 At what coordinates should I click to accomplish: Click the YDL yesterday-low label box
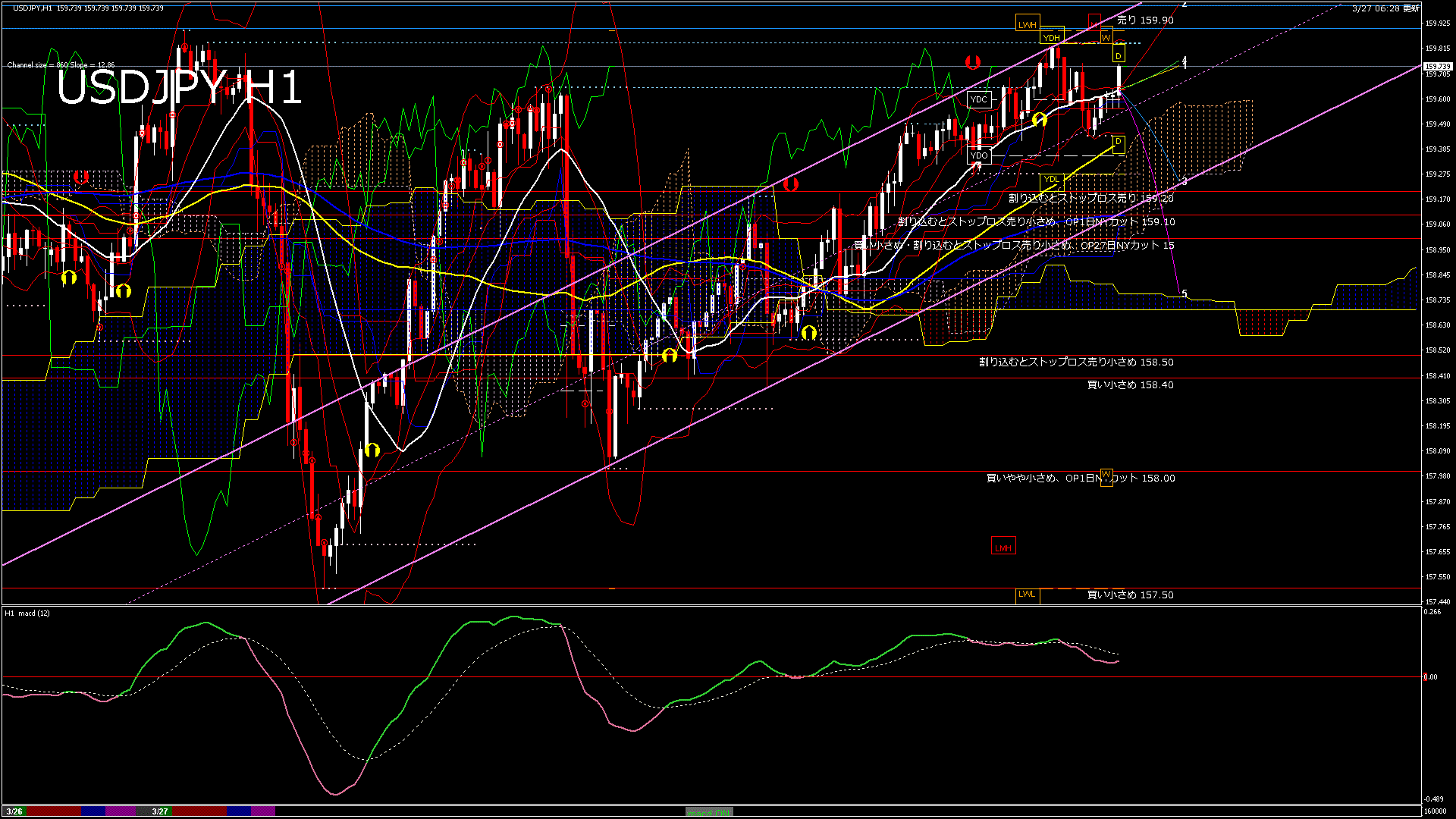1053,178
